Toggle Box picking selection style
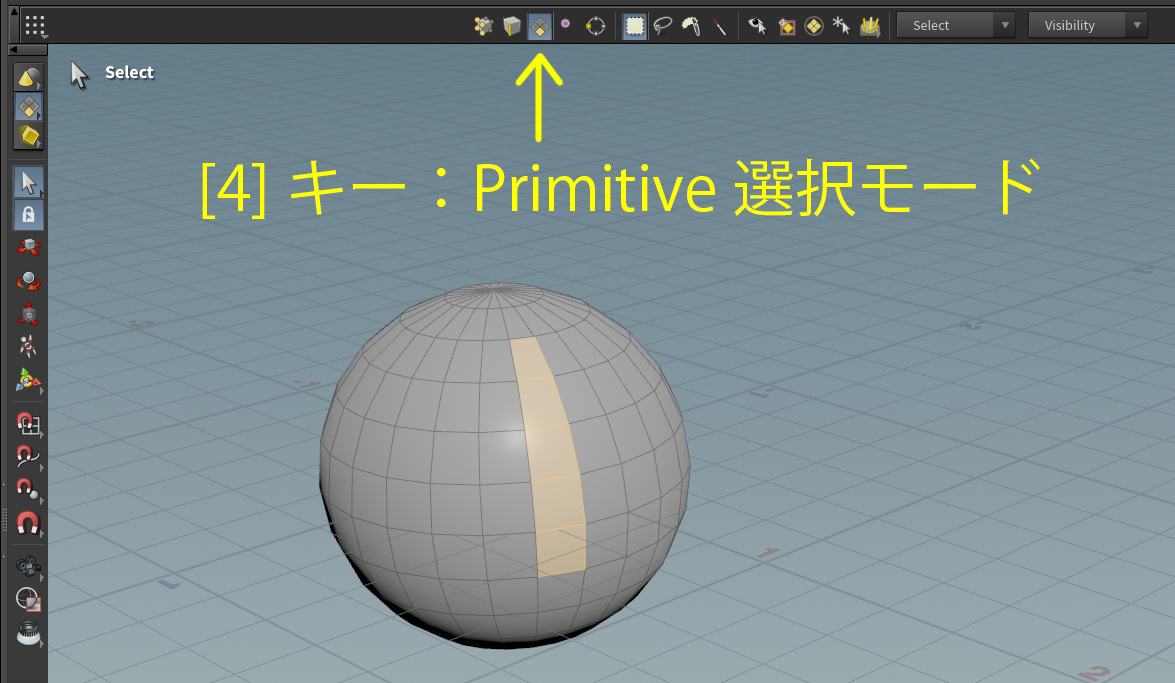Viewport: 1175px width, 683px height. (635, 26)
